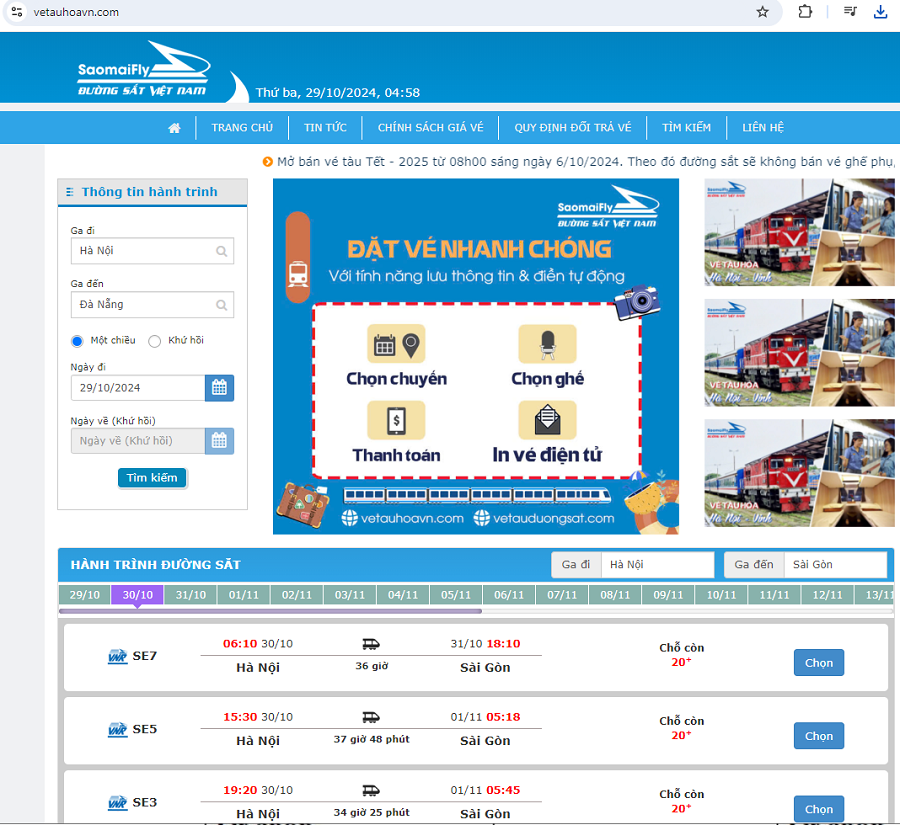The image size is (900, 825).
Task: Choose the SE7 train with Chọn button
Action: tap(818, 663)
